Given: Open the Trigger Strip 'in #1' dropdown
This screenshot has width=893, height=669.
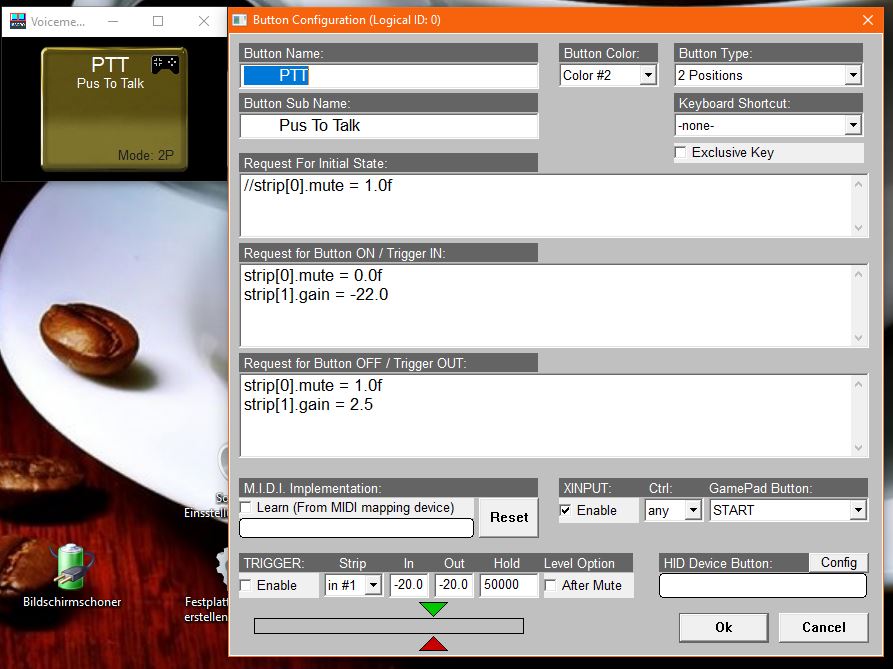Looking at the screenshot, I should pyautogui.click(x=373, y=585).
